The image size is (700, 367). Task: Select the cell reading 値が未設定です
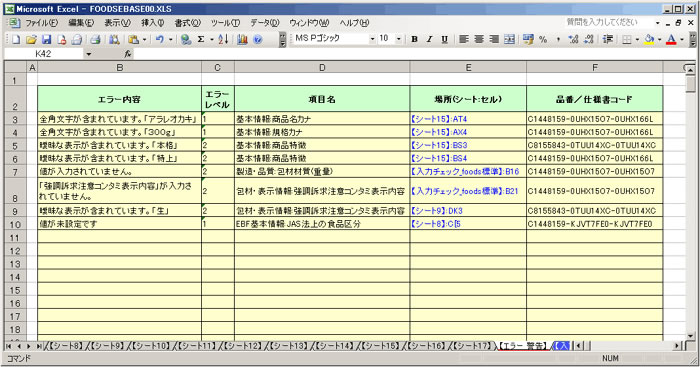click(119, 224)
